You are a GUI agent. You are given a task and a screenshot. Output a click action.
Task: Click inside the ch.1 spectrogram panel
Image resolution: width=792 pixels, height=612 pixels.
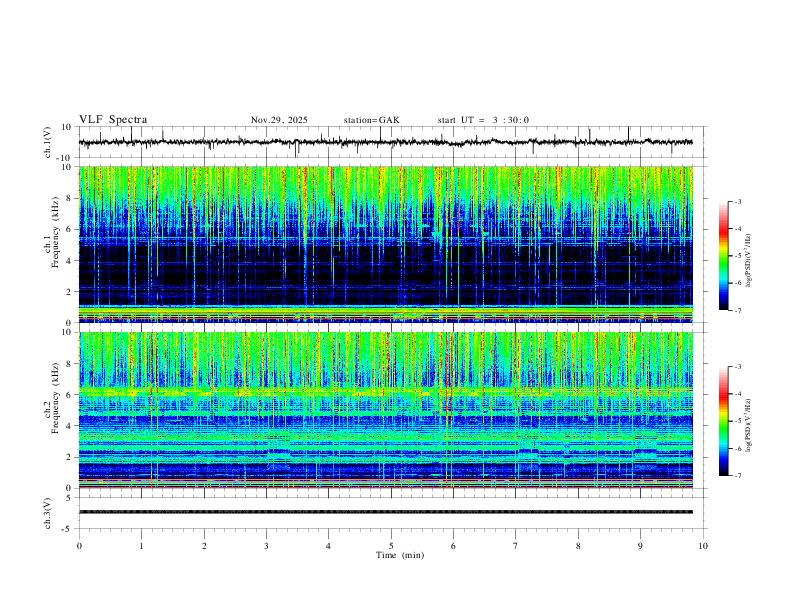385,244
